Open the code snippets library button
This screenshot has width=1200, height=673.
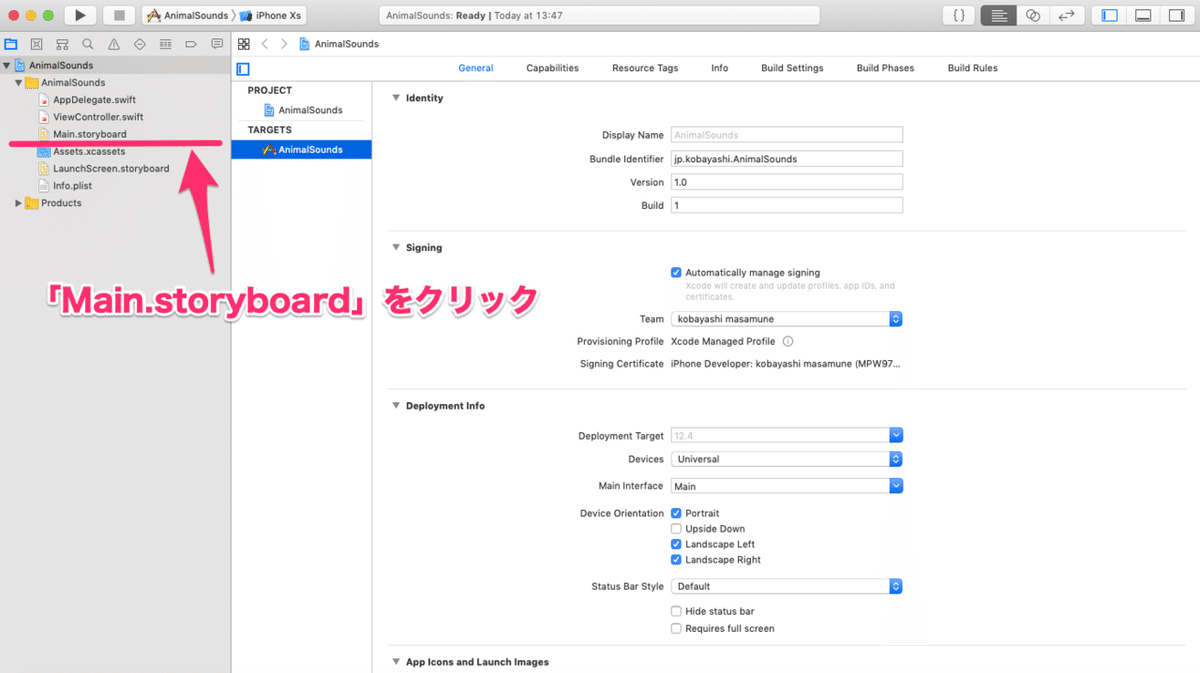tap(959, 15)
